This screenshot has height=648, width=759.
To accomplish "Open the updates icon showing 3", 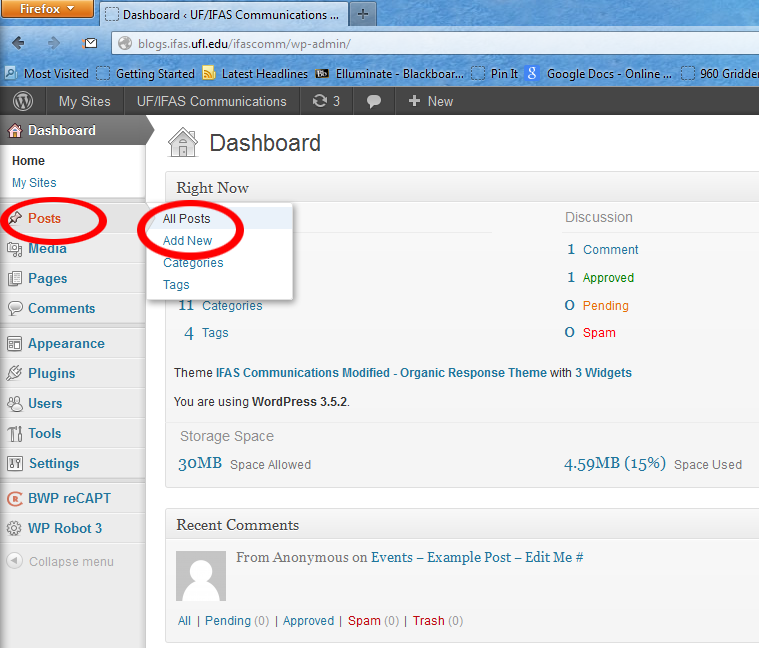I will [x=326, y=101].
